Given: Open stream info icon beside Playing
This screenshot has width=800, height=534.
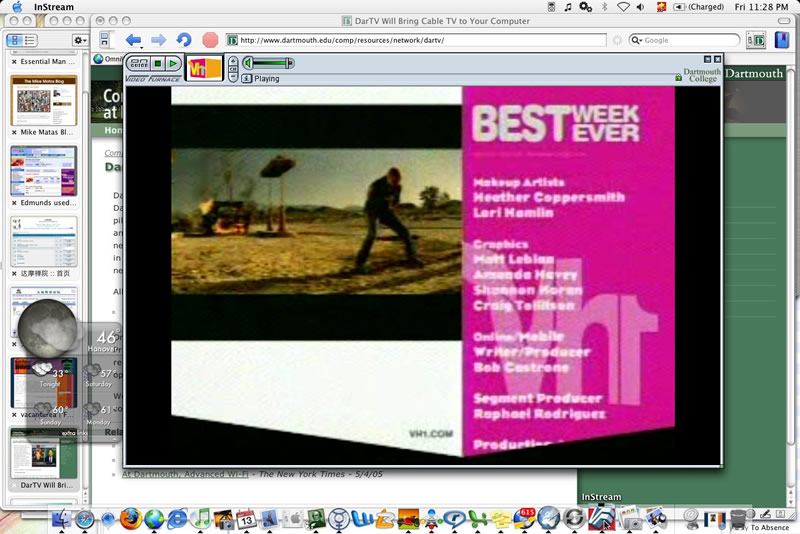Looking at the screenshot, I should 247,79.
